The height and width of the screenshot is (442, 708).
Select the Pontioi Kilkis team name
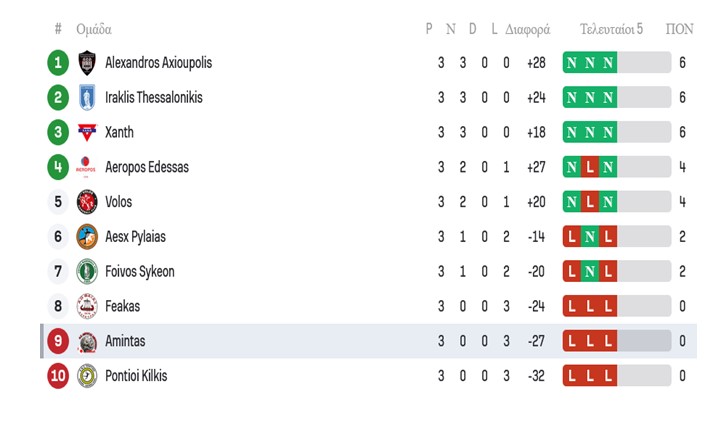tap(136, 376)
